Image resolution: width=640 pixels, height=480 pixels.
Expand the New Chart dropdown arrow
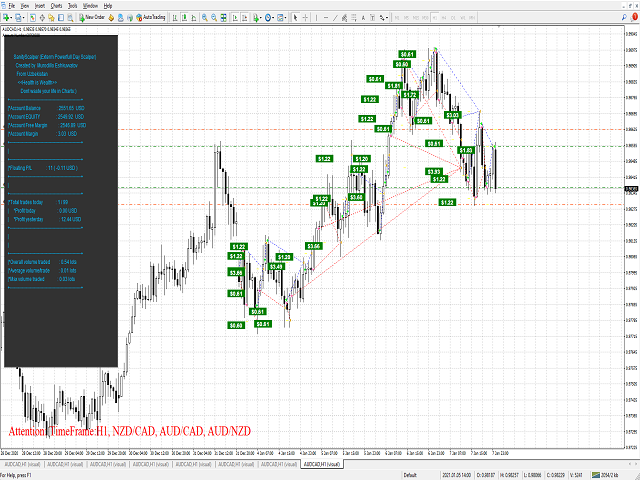coord(11,18)
